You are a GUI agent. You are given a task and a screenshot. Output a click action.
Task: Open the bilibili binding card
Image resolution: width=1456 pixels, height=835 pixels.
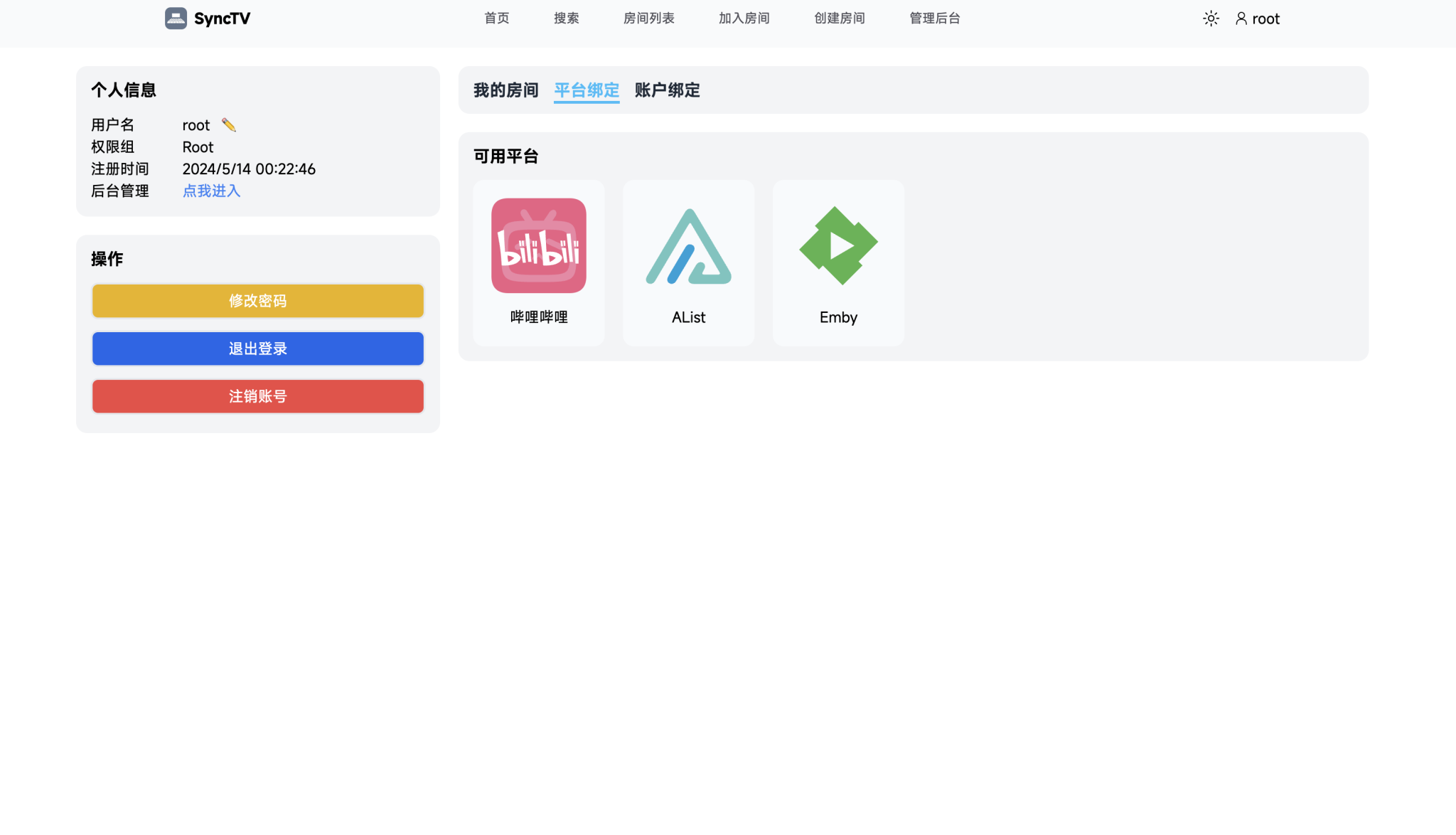tap(538, 262)
